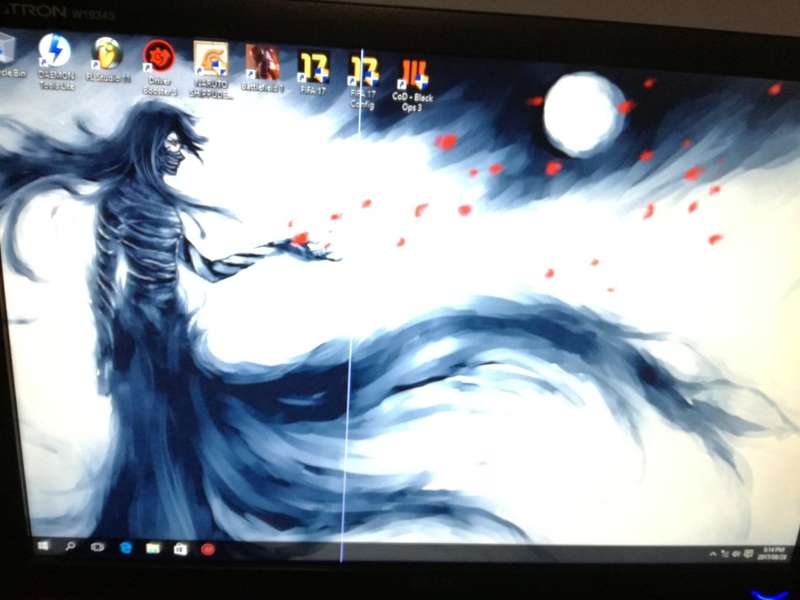Select the Driver Booster 3 shortcut

[160, 68]
